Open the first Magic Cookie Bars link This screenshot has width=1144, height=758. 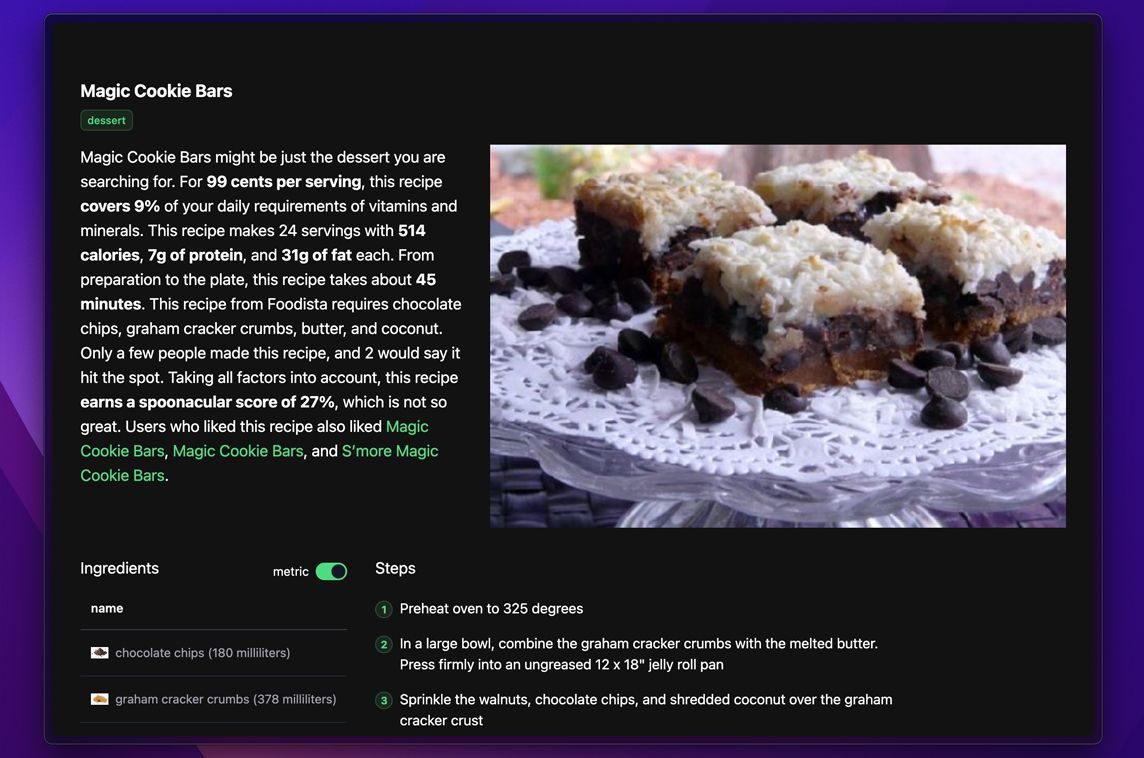coord(254,438)
